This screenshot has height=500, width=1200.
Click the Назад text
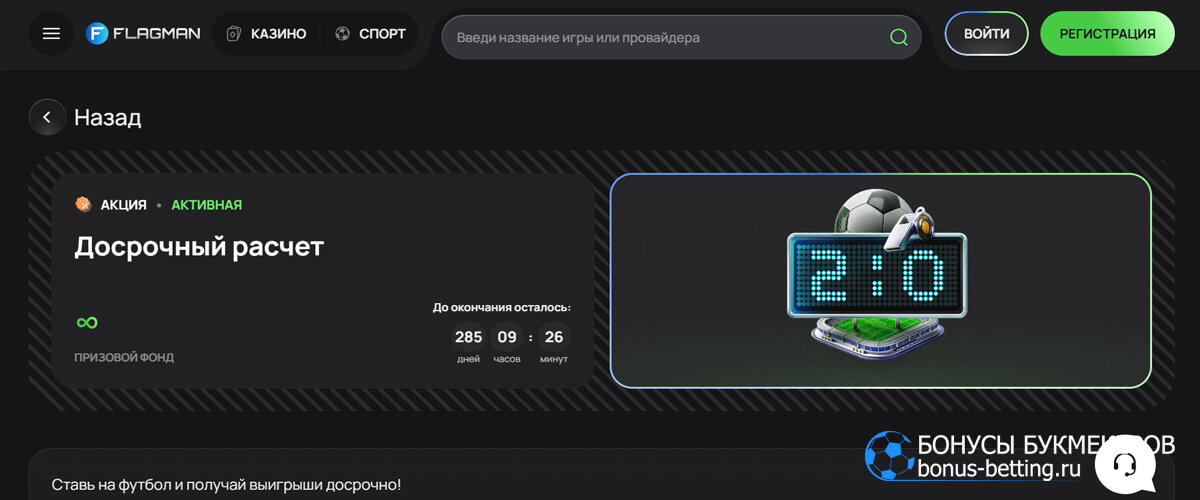[x=108, y=117]
